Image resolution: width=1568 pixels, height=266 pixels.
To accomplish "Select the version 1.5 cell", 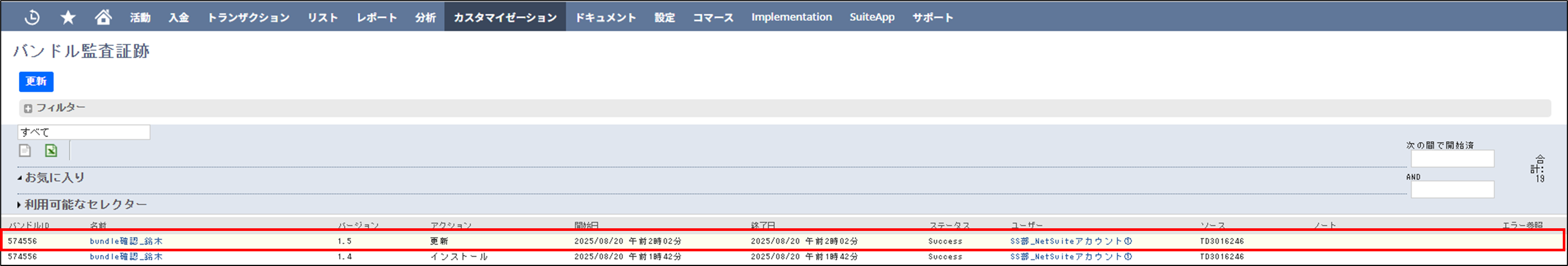I will (344, 241).
